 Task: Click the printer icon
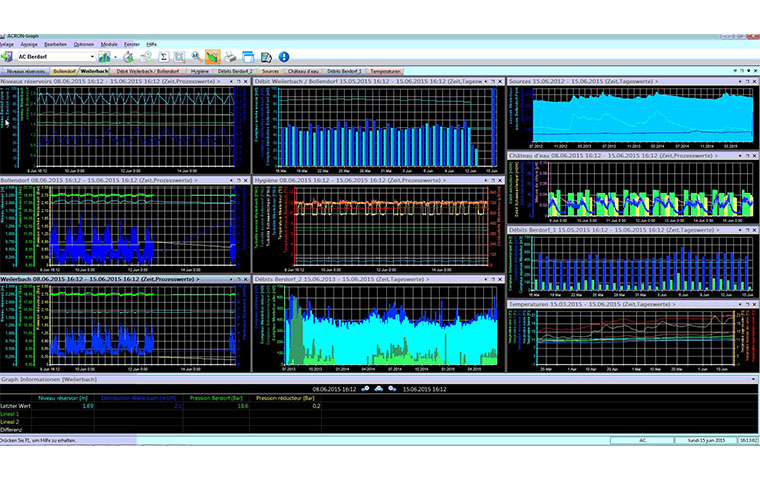coord(230,57)
